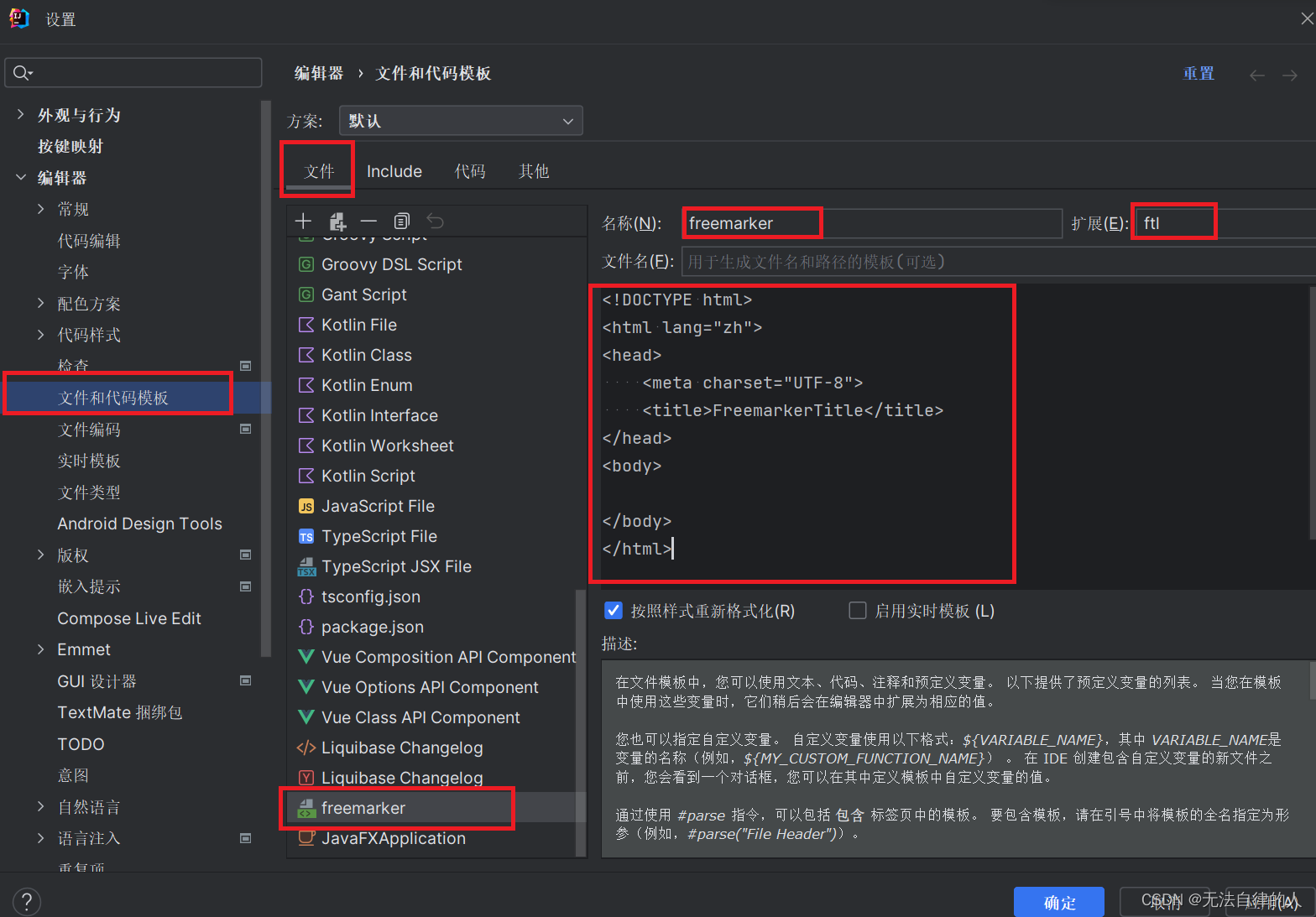Open the 方案 默认 dropdown
Viewport: 1316px width, 917px height.
click(461, 121)
